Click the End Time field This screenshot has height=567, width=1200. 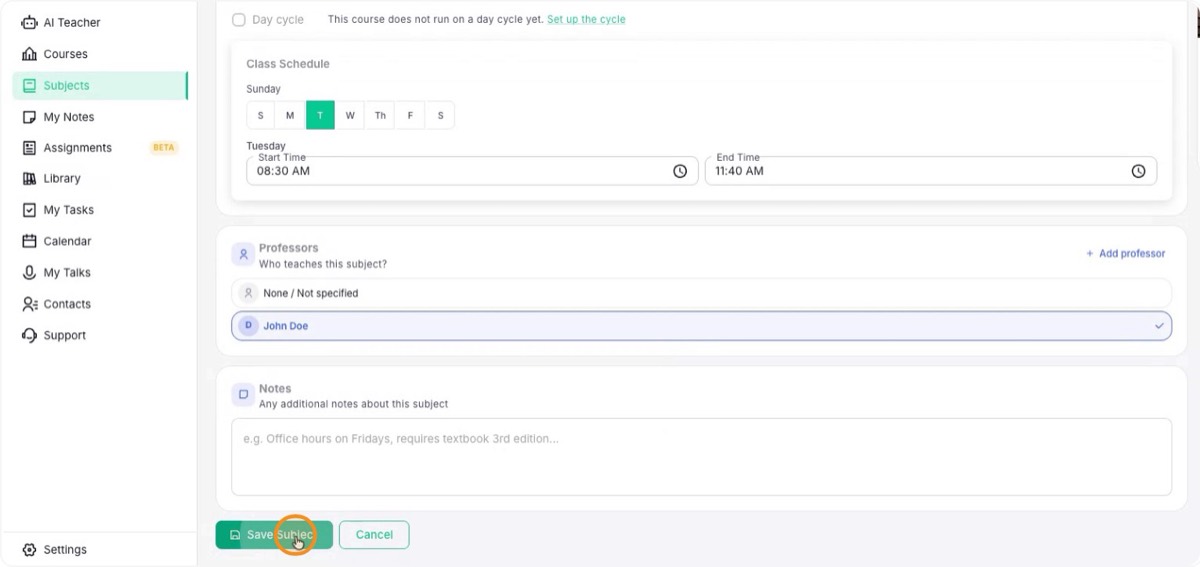(x=931, y=171)
